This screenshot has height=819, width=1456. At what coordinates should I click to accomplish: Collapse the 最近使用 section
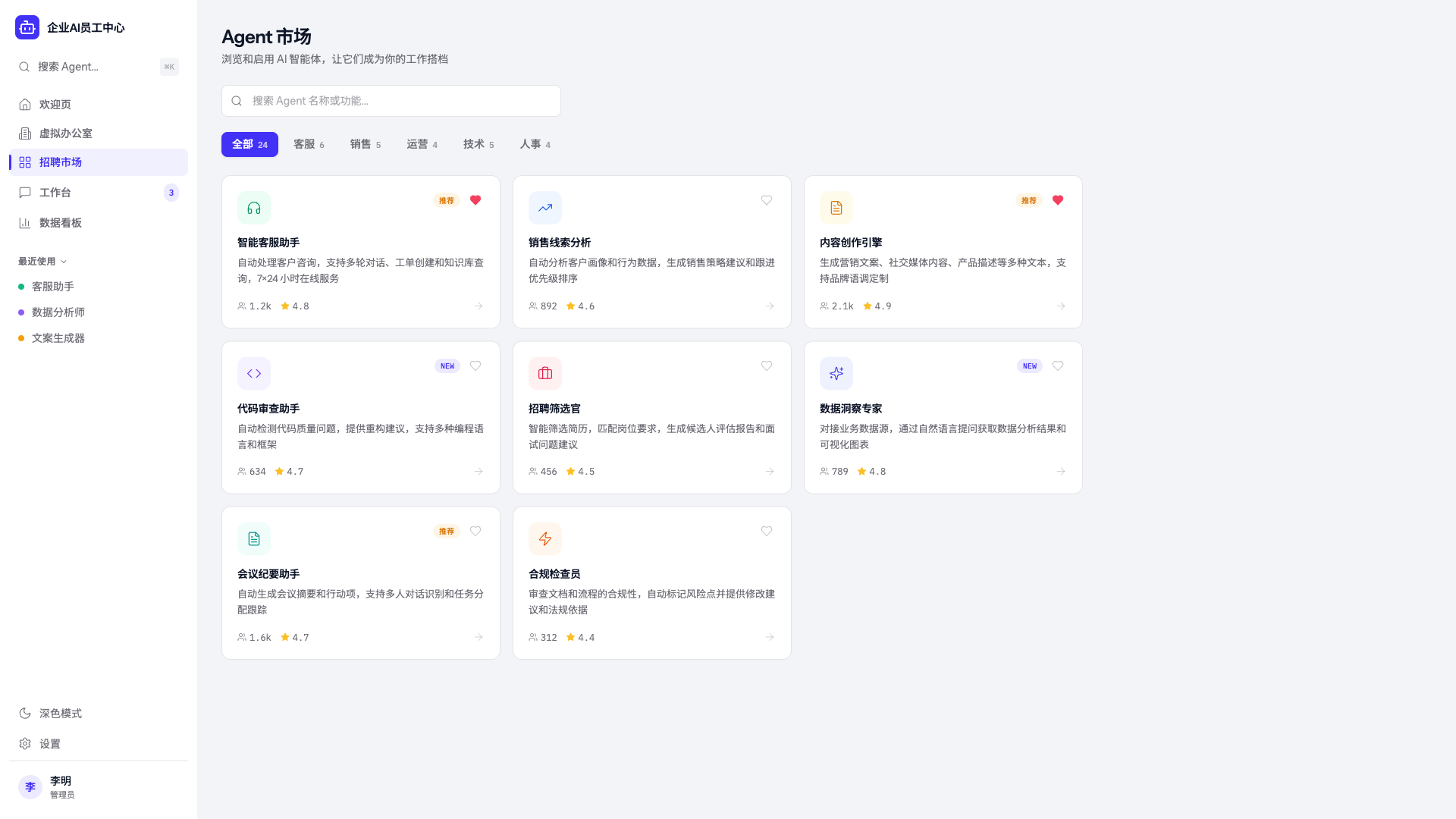click(x=63, y=261)
